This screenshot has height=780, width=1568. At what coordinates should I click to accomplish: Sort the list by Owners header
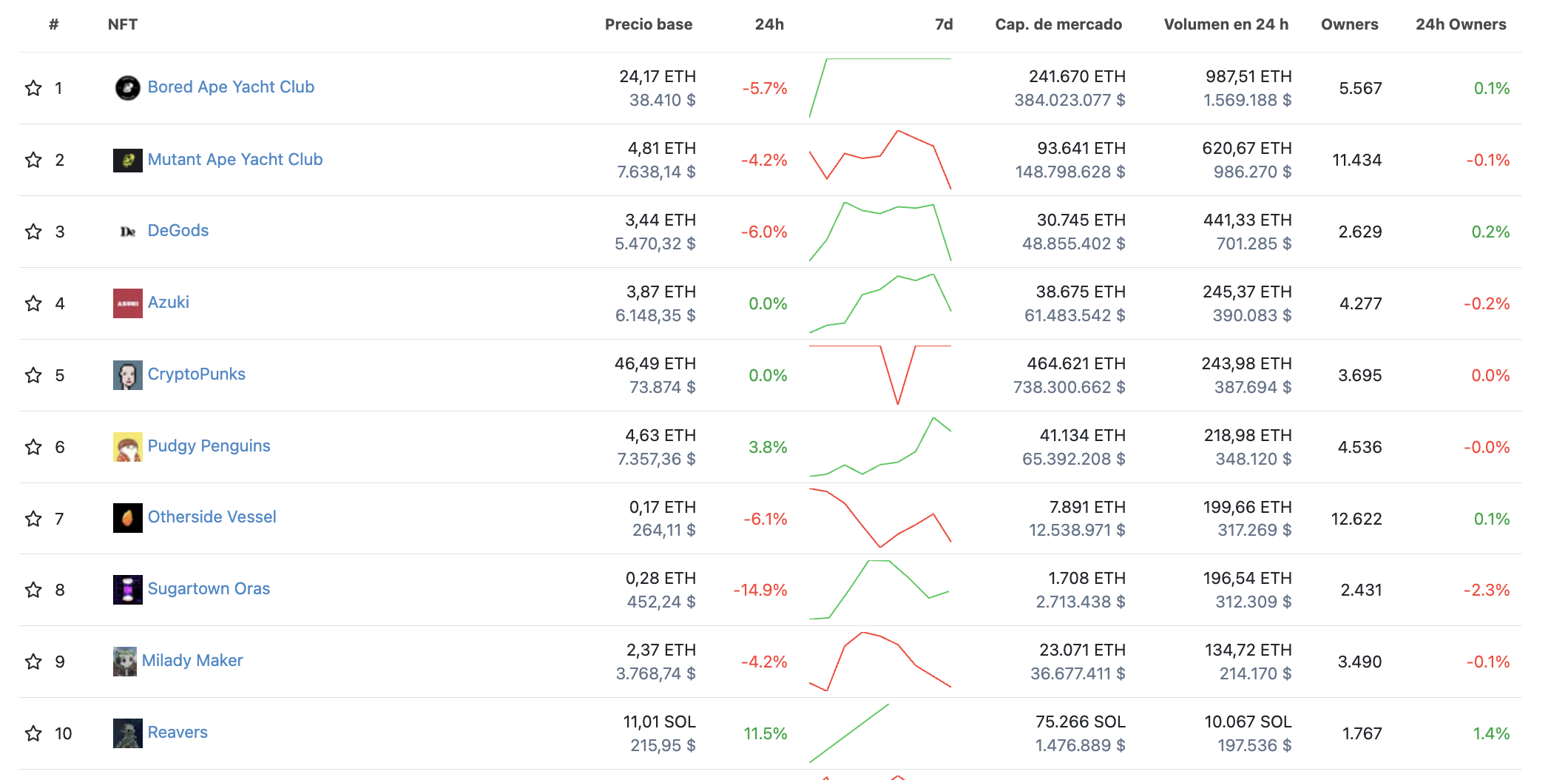(1350, 24)
